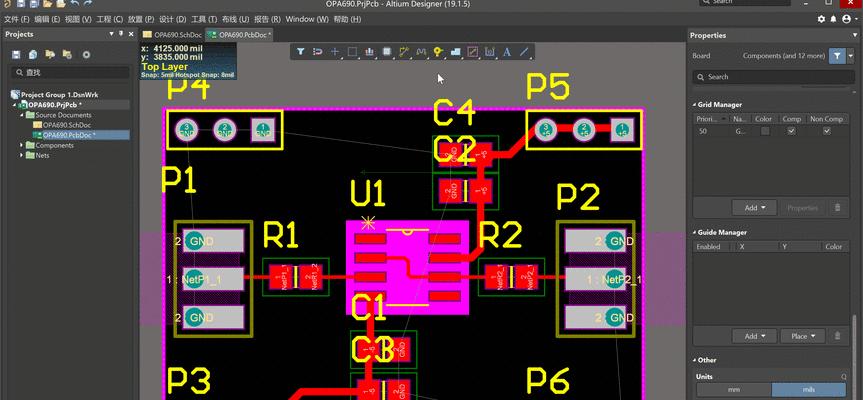Screen dimensions: 863x400
Task: Open the 布线 (U) menu
Action: 236,19
